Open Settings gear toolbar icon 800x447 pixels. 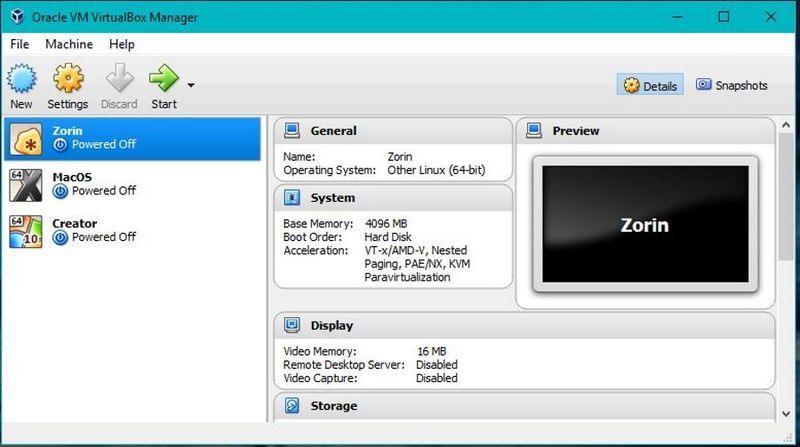[x=68, y=79]
